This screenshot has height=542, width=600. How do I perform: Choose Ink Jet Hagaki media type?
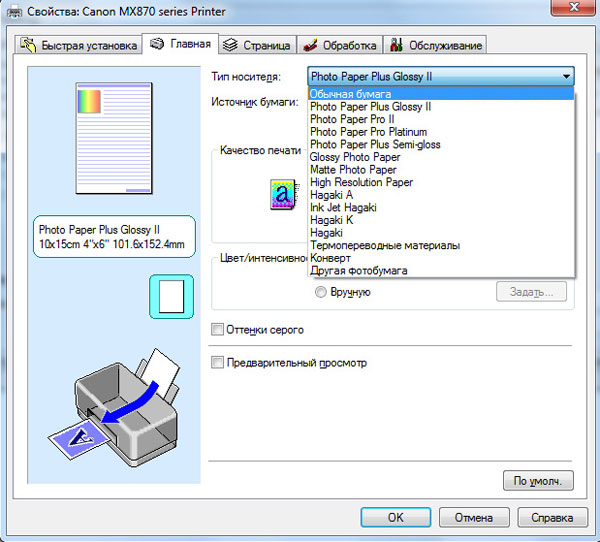tap(441, 207)
